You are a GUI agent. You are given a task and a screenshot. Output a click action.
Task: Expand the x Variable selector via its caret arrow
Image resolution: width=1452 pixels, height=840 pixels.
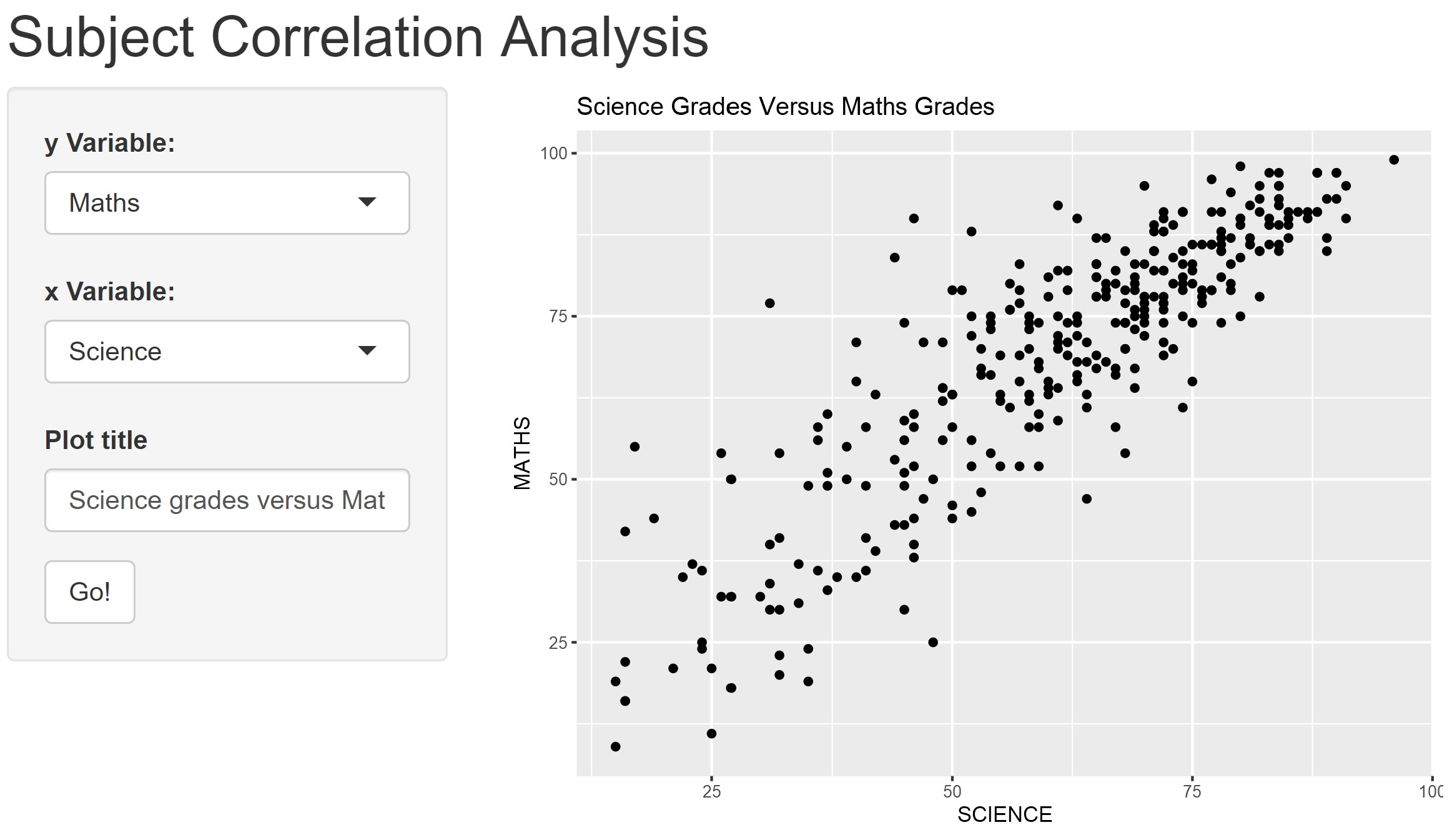pos(368,351)
